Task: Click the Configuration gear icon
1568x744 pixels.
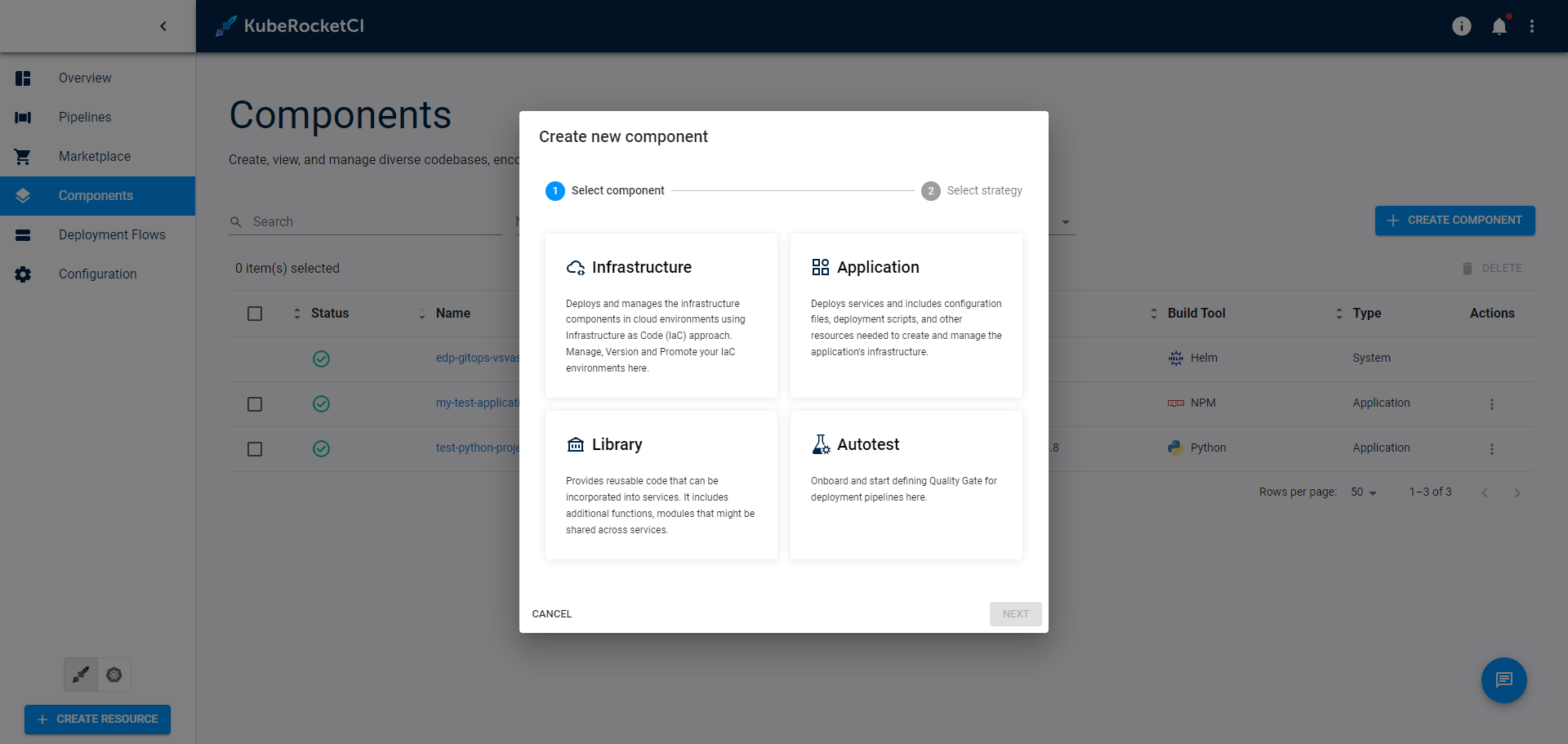Action: point(23,274)
